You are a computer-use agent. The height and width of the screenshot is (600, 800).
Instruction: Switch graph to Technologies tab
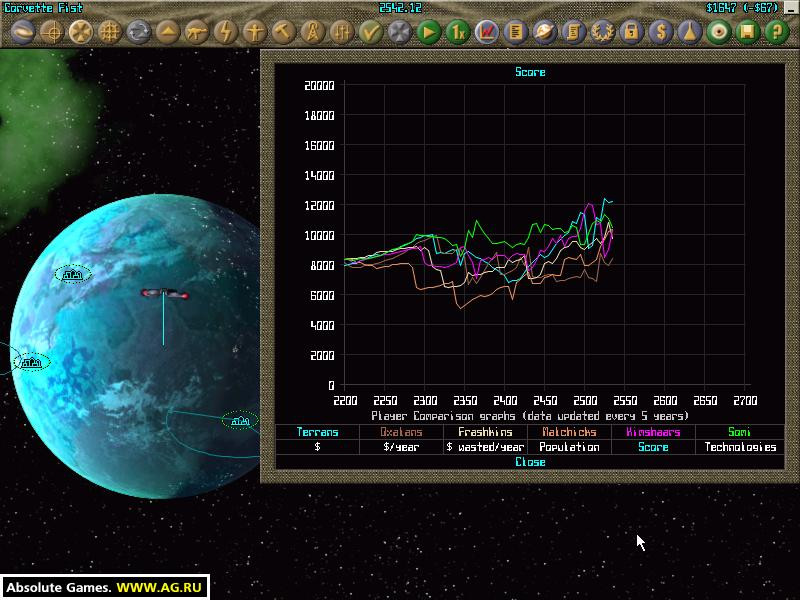(x=739, y=447)
